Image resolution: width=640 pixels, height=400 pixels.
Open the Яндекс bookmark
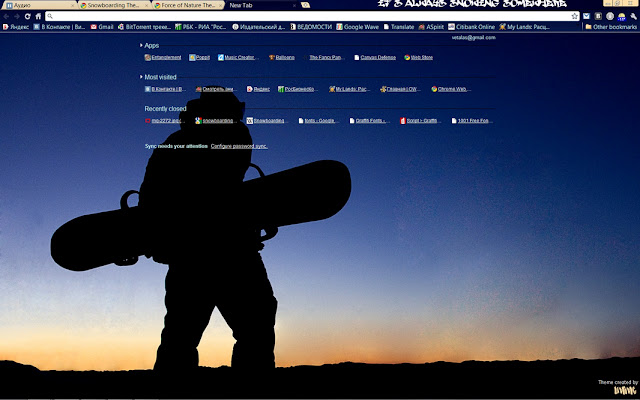point(16,27)
